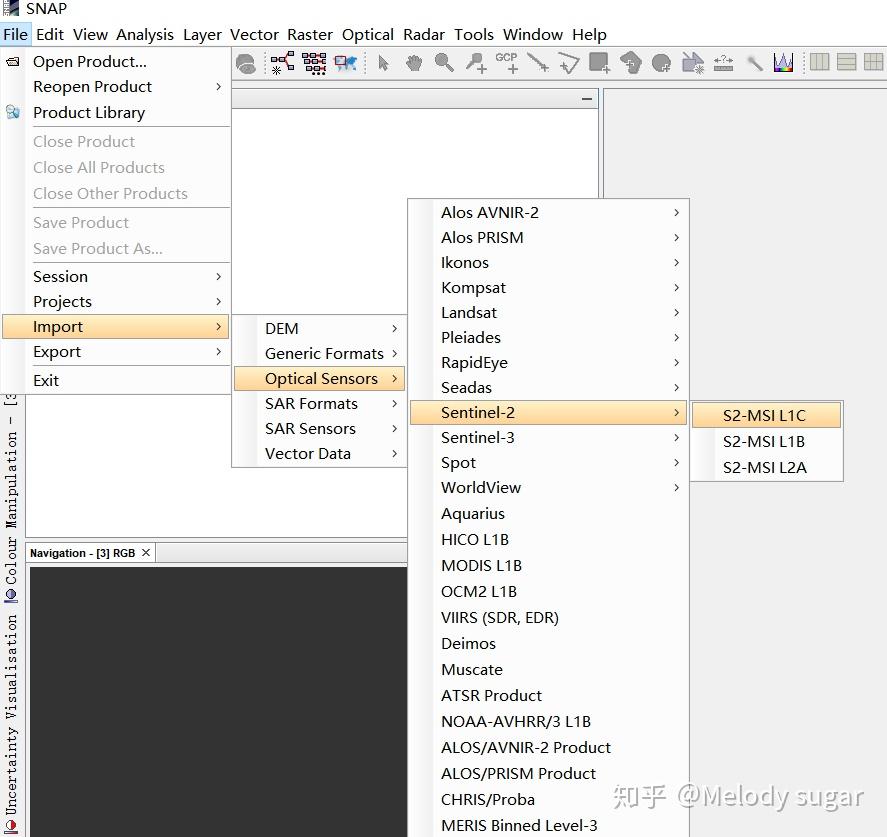Choose S2-MSI L1C import option
The width and height of the screenshot is (887, 837).
(x=764, y=415)
